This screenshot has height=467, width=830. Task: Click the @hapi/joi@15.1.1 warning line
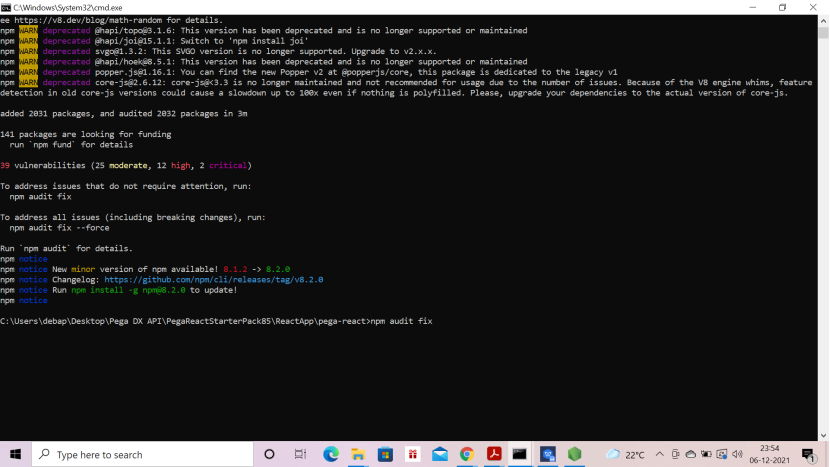click(154, 41)
